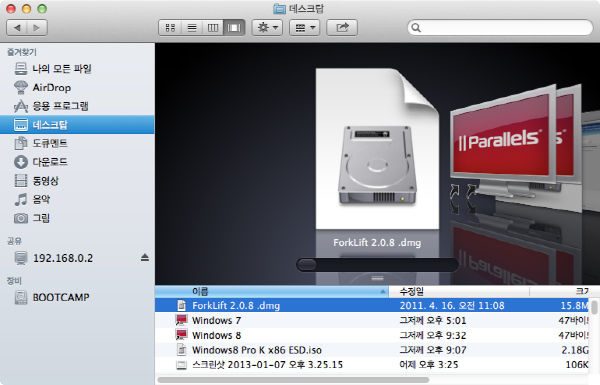
Task: Click the vertical scrollbar in file list
Action: pyautogui.click(x=594, y=307)
